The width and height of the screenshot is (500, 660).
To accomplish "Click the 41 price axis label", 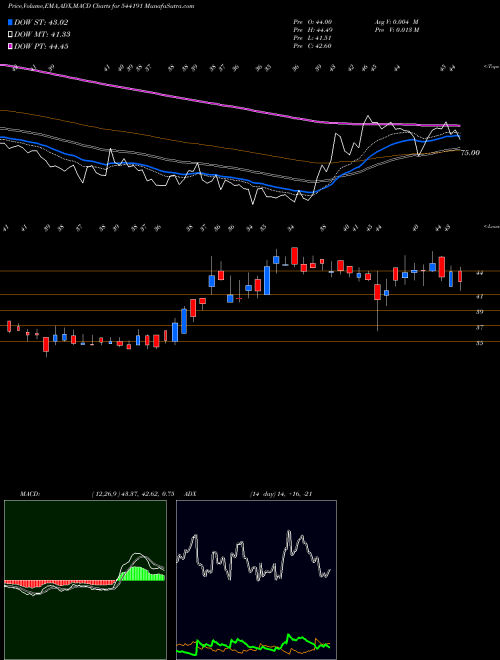I will click(479, 296).
